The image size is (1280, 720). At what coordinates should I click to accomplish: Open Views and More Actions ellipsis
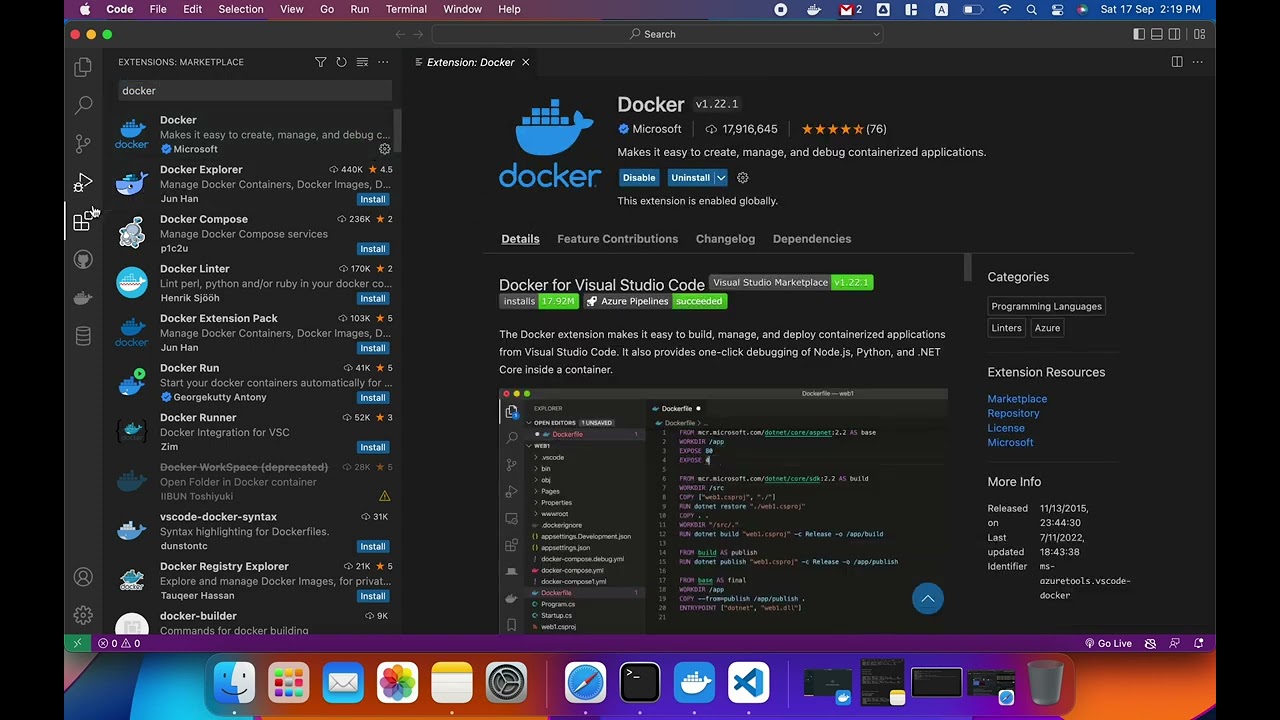pos(383,62)
